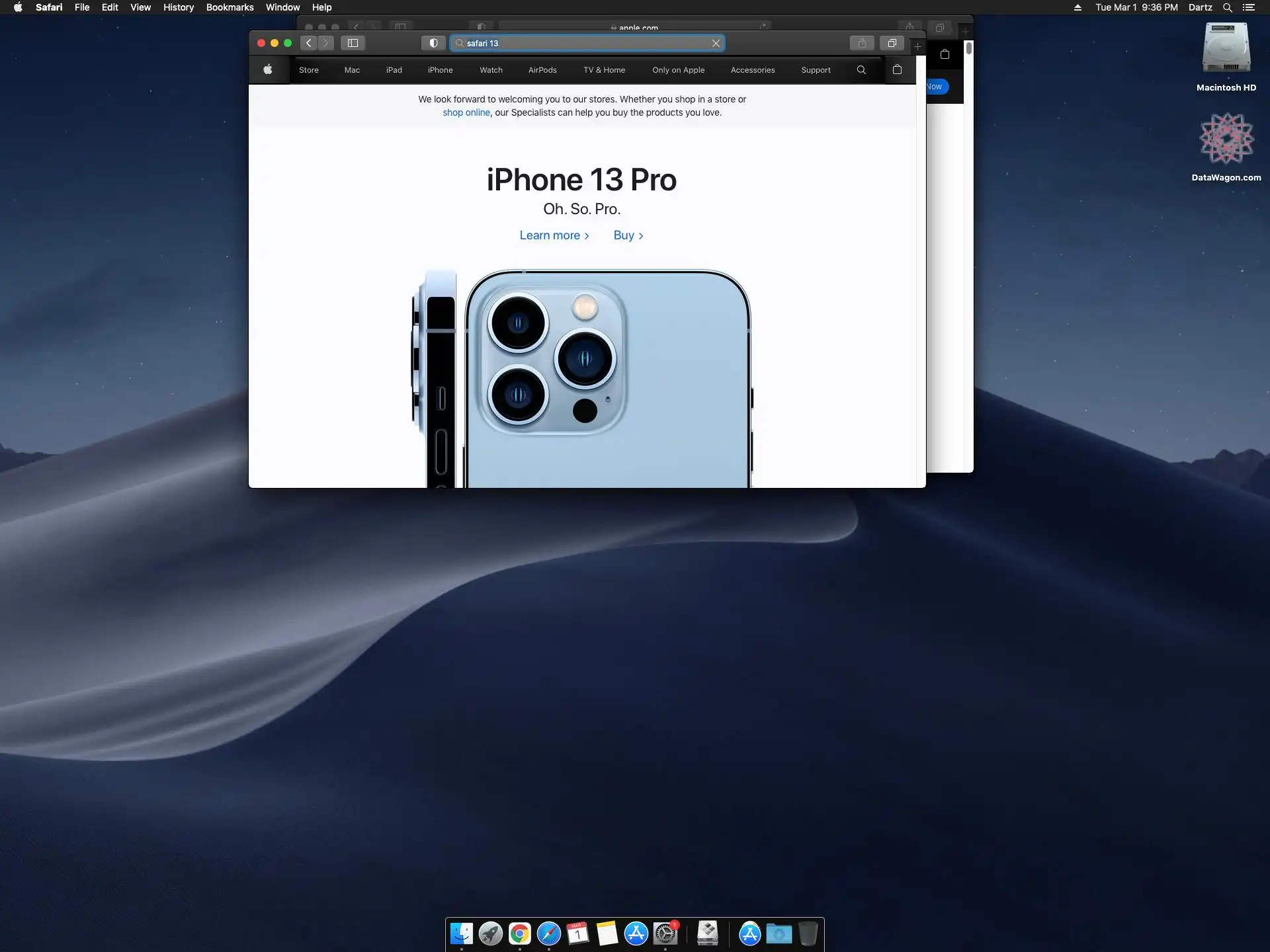Open the search magnifier on the Apple navigation bar
Viewport: 1270px width, 952px height.
(x=861, y=69)
